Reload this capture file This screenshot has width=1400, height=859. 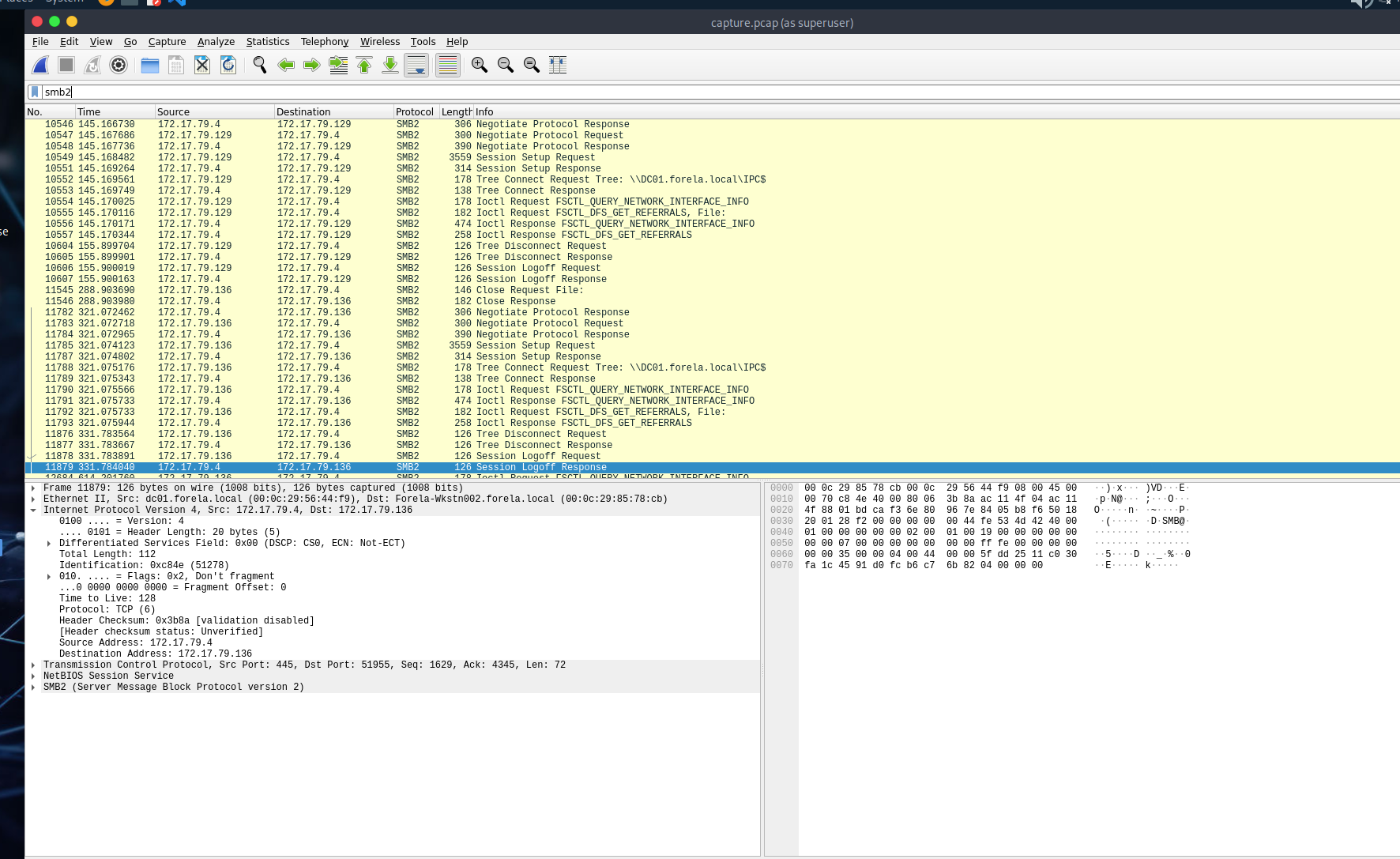[228, 65]
